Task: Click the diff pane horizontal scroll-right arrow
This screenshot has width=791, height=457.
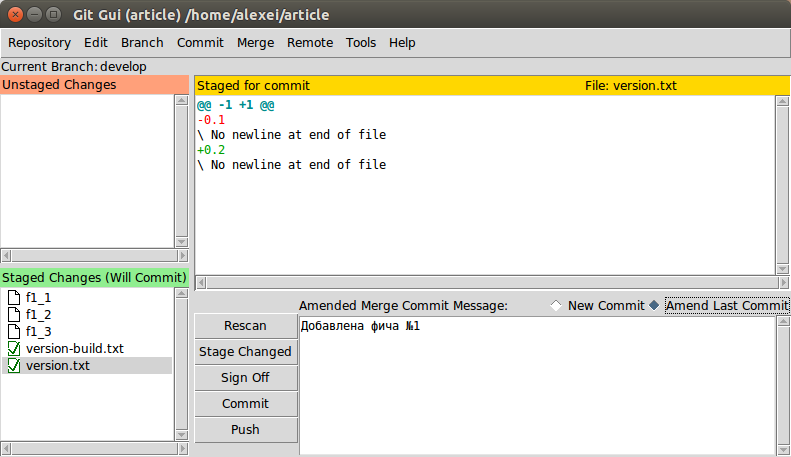Action: click(x=783, y=283)
